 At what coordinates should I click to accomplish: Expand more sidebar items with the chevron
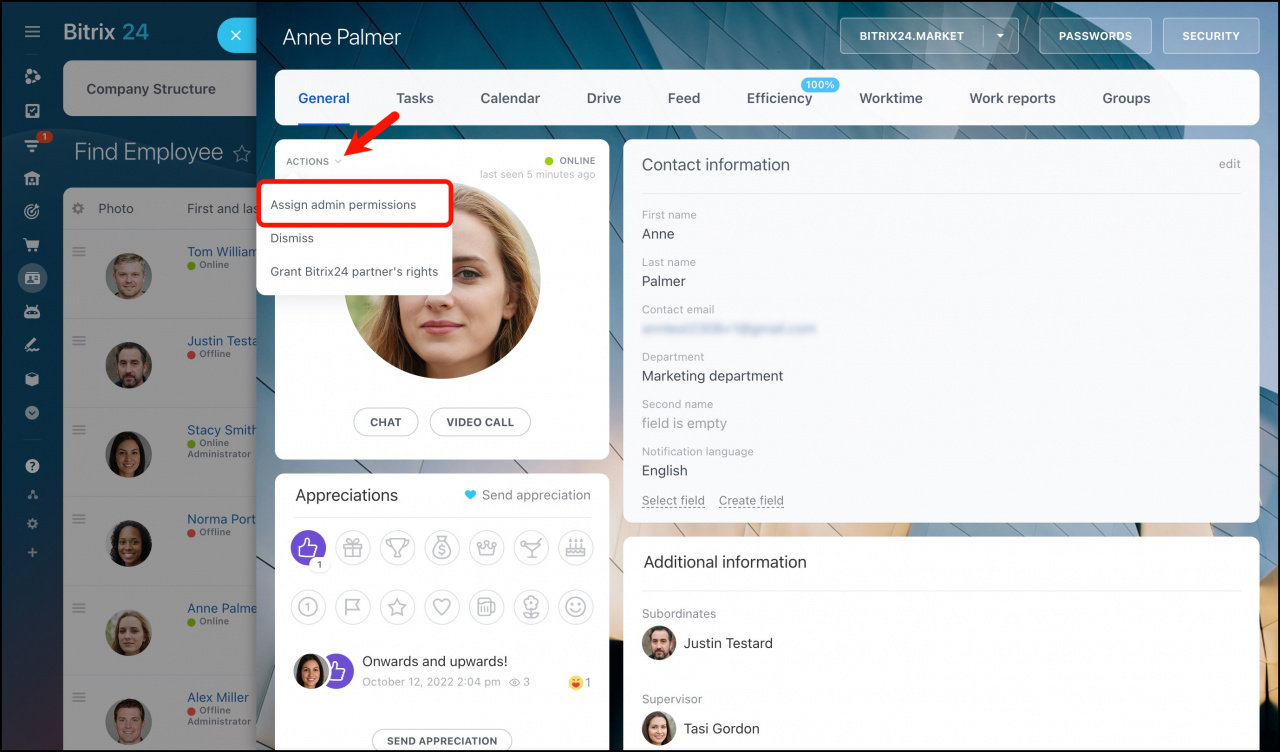[32, 412]
